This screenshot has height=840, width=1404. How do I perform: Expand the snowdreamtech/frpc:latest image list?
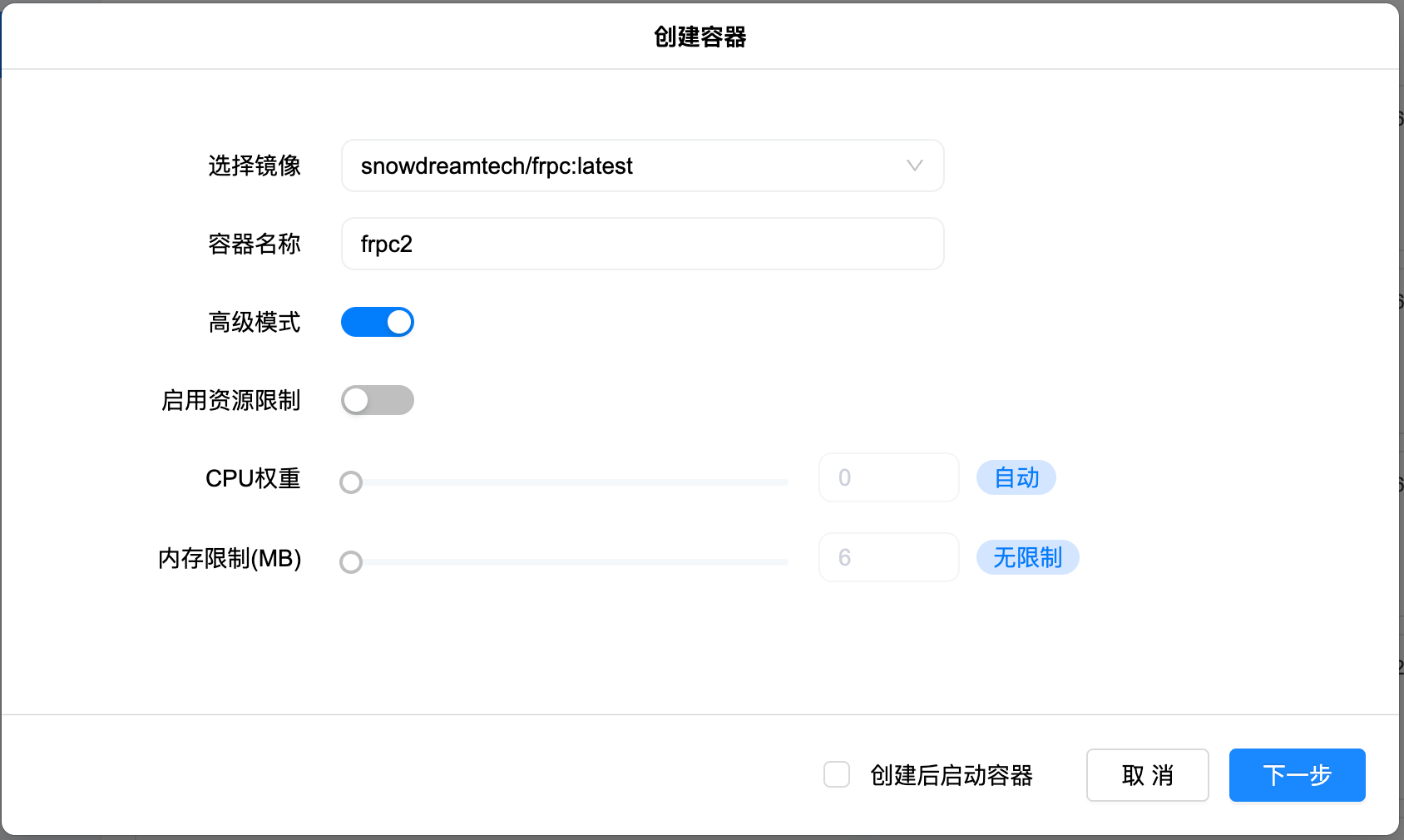641,166
